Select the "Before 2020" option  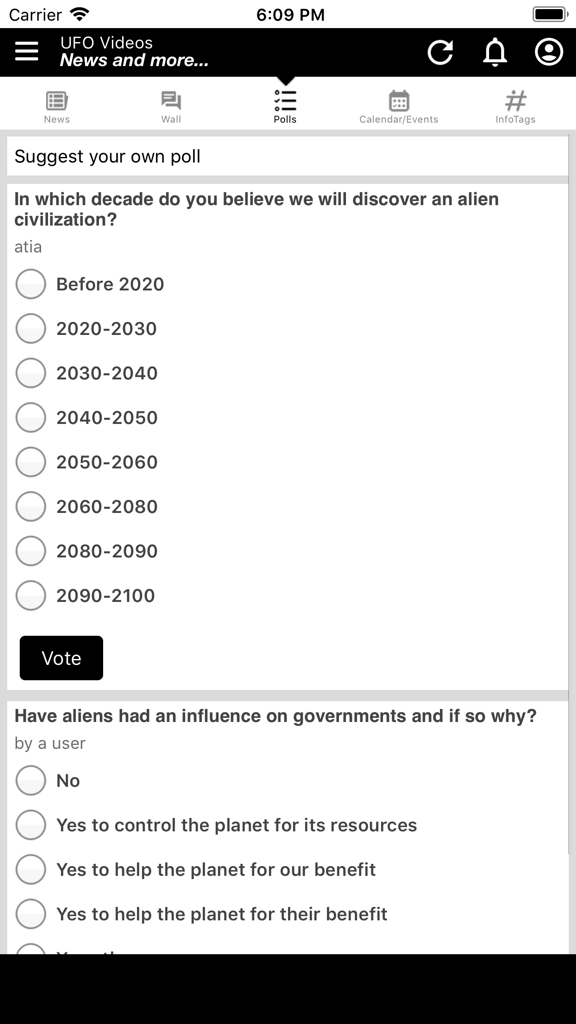pos(31,284)
